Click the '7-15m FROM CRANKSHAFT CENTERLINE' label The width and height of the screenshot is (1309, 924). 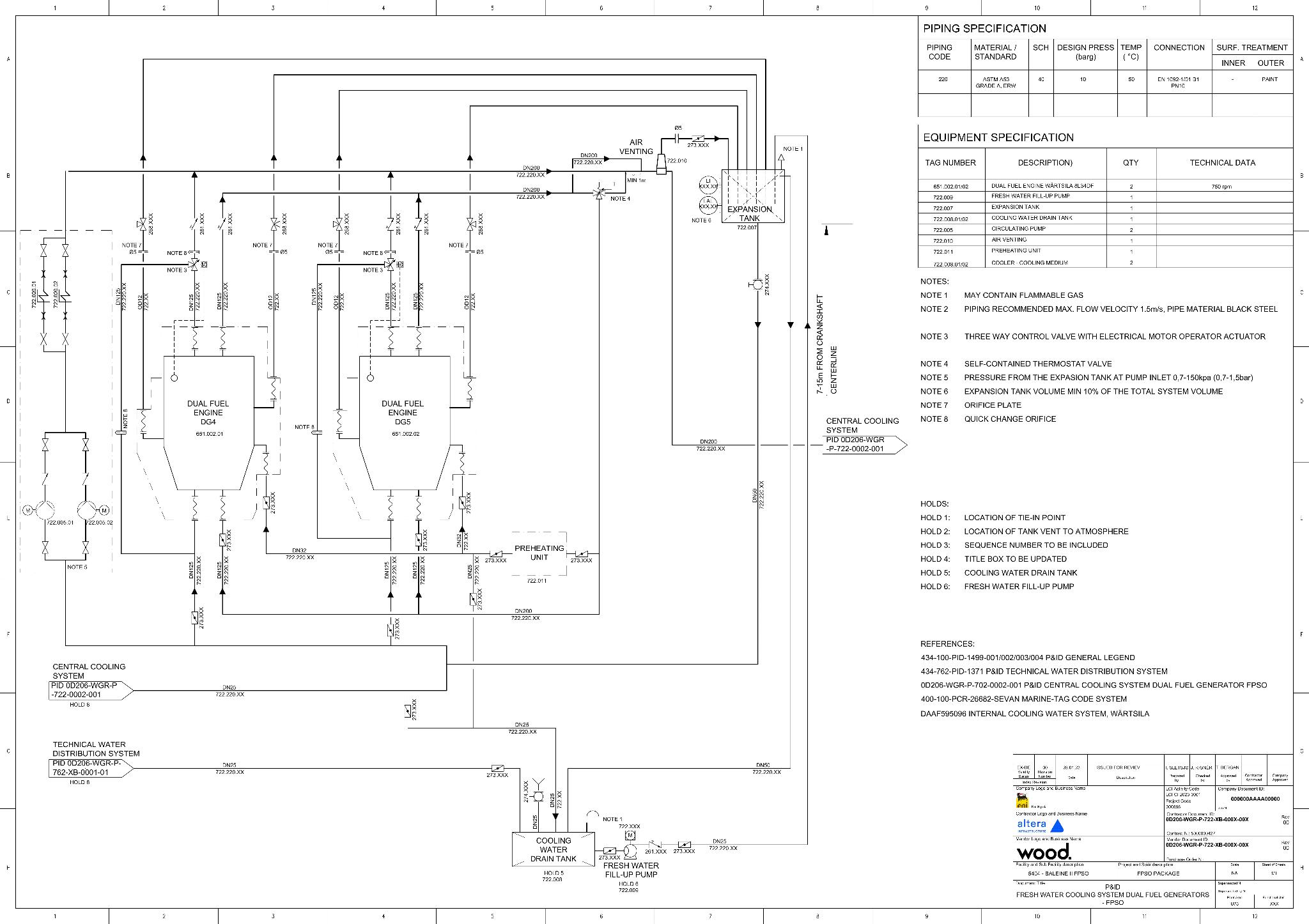(x=826, y=344)
